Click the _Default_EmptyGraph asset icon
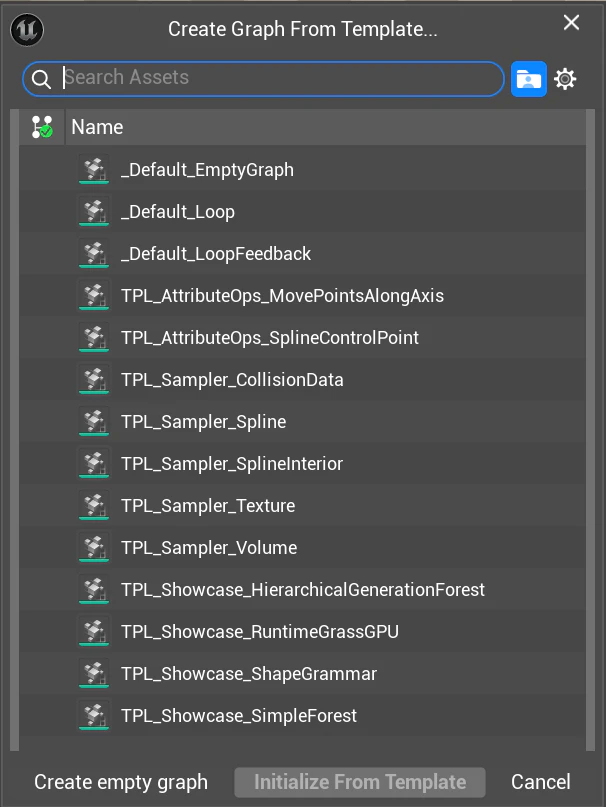The width and height of the screenshot is (606, 807). 94,169
